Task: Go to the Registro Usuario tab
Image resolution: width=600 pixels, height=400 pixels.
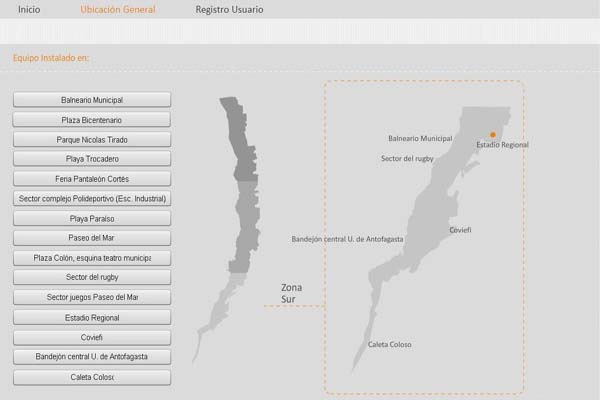Action: [x=229, y=9]
